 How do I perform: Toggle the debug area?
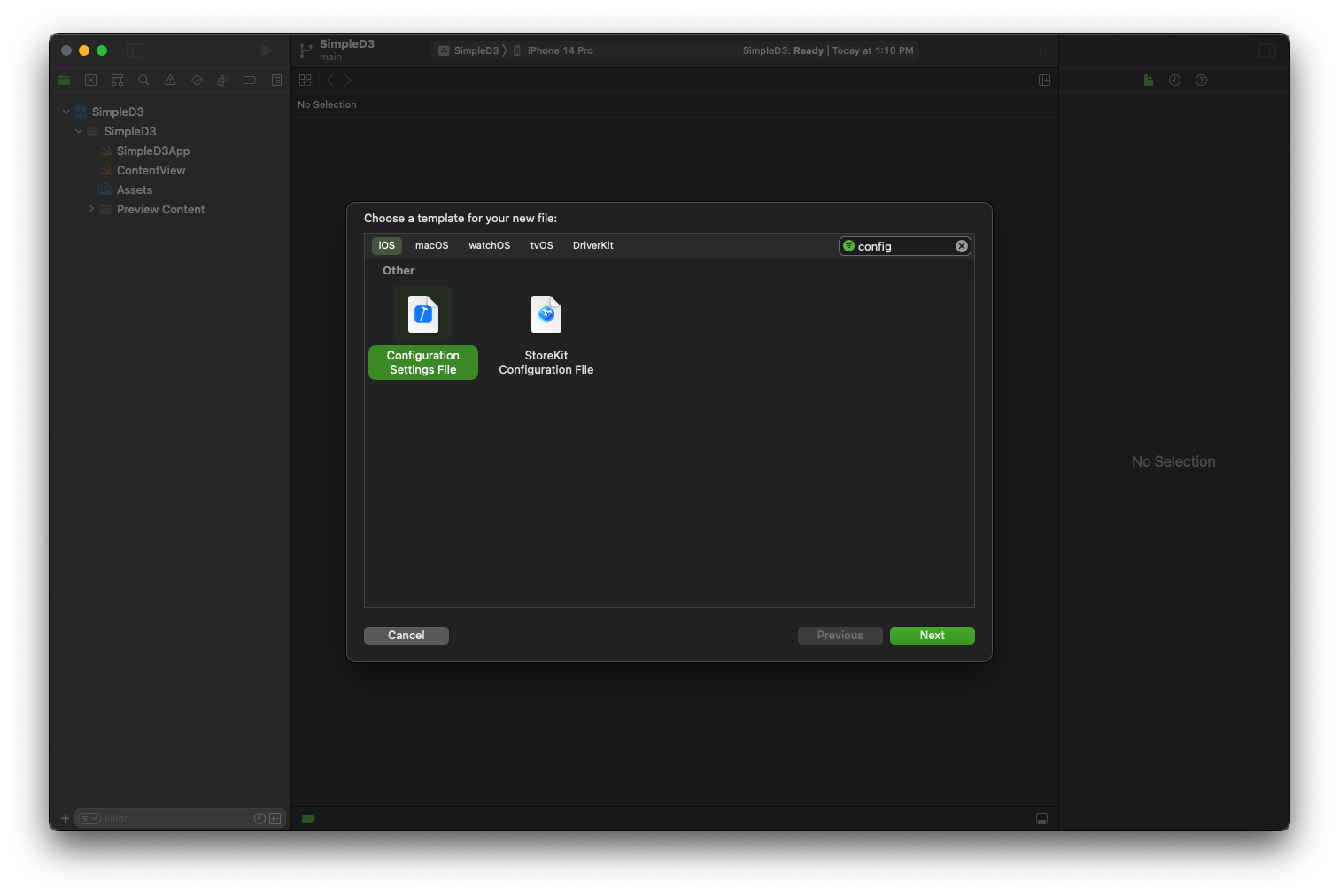[1042, 819]
